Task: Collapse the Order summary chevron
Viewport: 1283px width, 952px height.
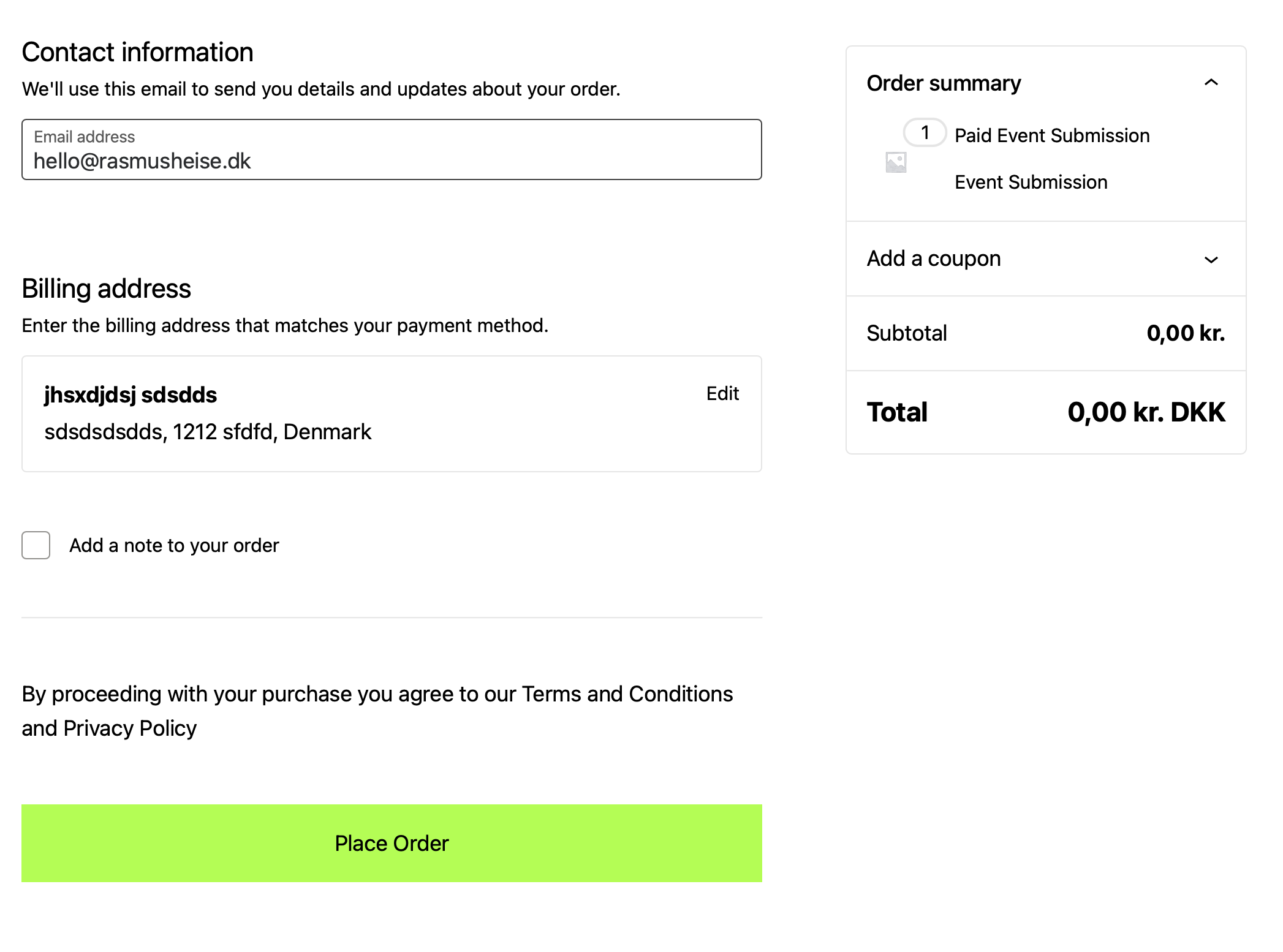Action: point(1211,83)
